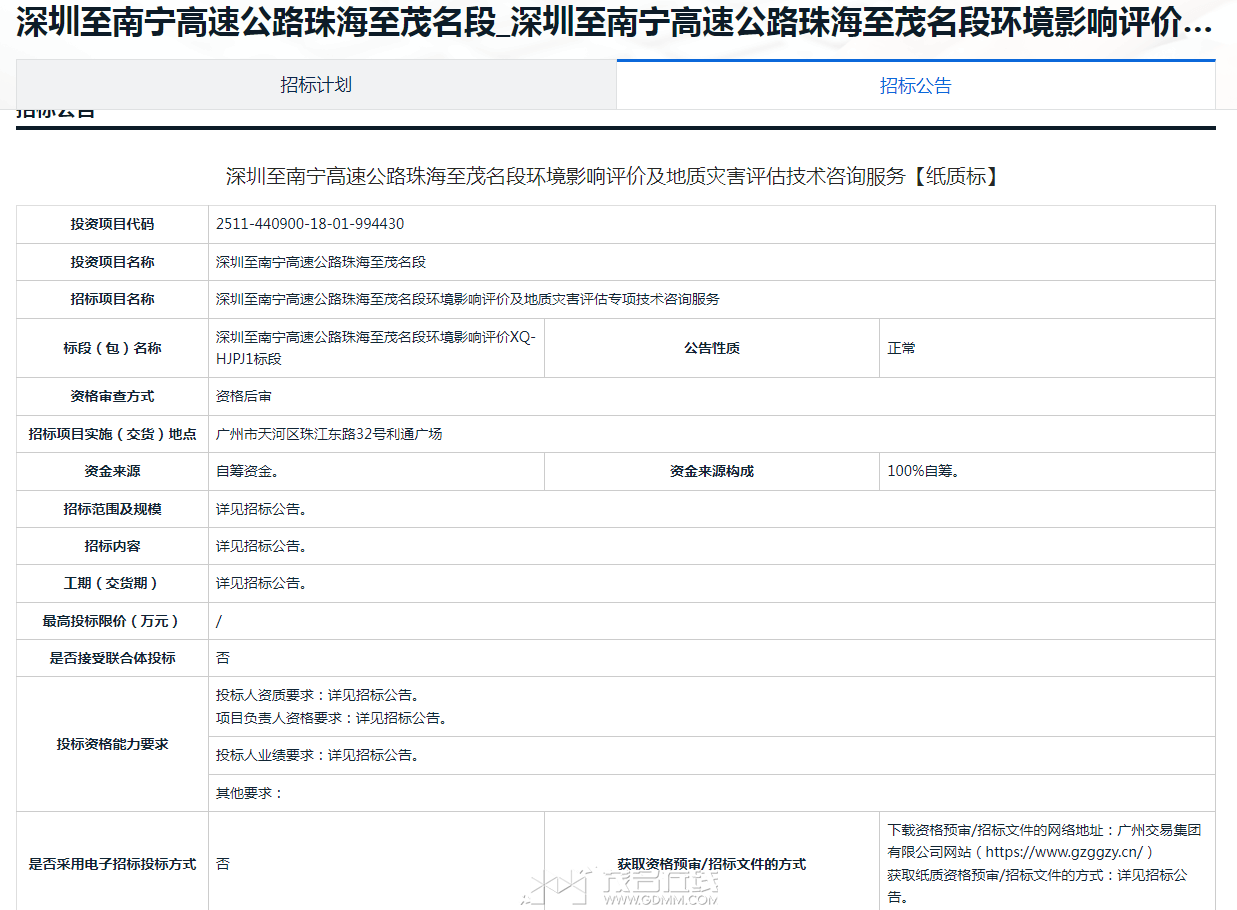Screen dimensions: 1237x910
Task: Click the 自筹资金 value cell
Action: coord(247,471)
